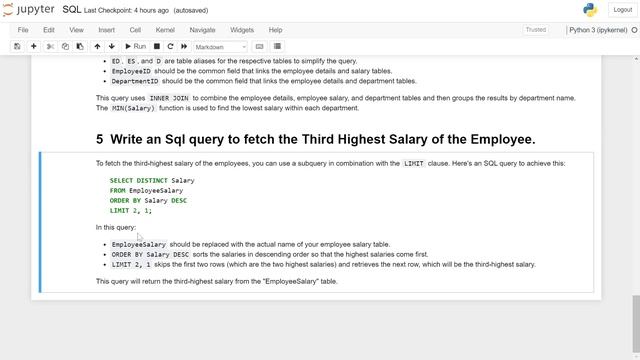Click Last Checkpoint 4 hours ago text
This screenshot has height=360, width=640.
126,11
